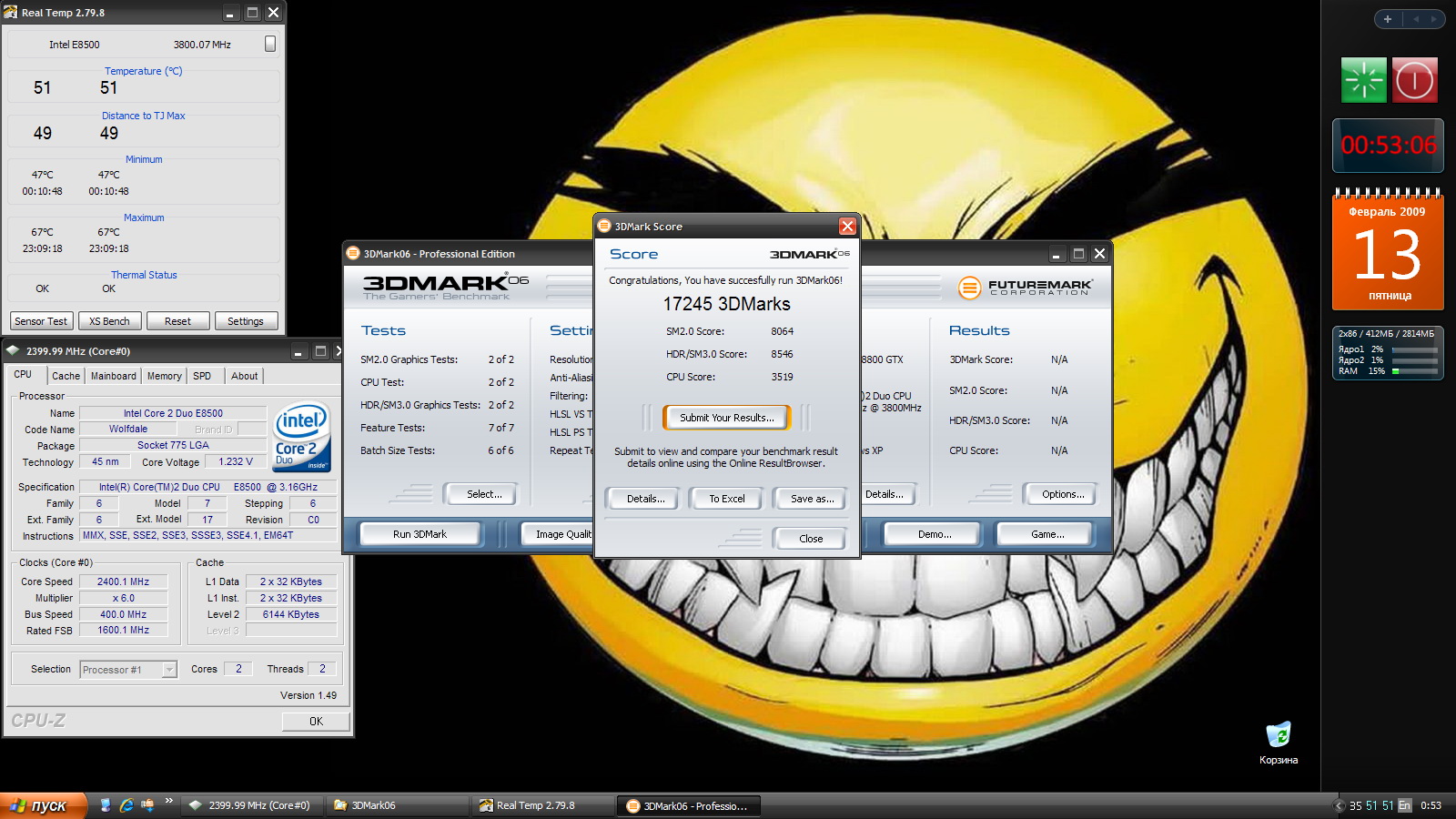The height and width of the screenshot is (819, 1456).
Task: Click the third quick launch icon beside Internet Explorer
Action: click(147, 805)
